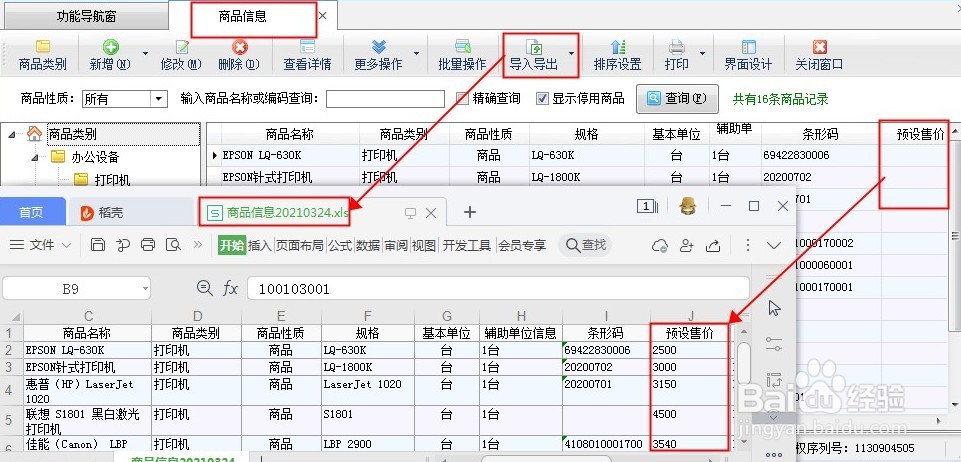The width and height of the screenshot is (961, 462).
Task: Click the WPS collaborate add-user icon
Action: click(x=686, y=246)
